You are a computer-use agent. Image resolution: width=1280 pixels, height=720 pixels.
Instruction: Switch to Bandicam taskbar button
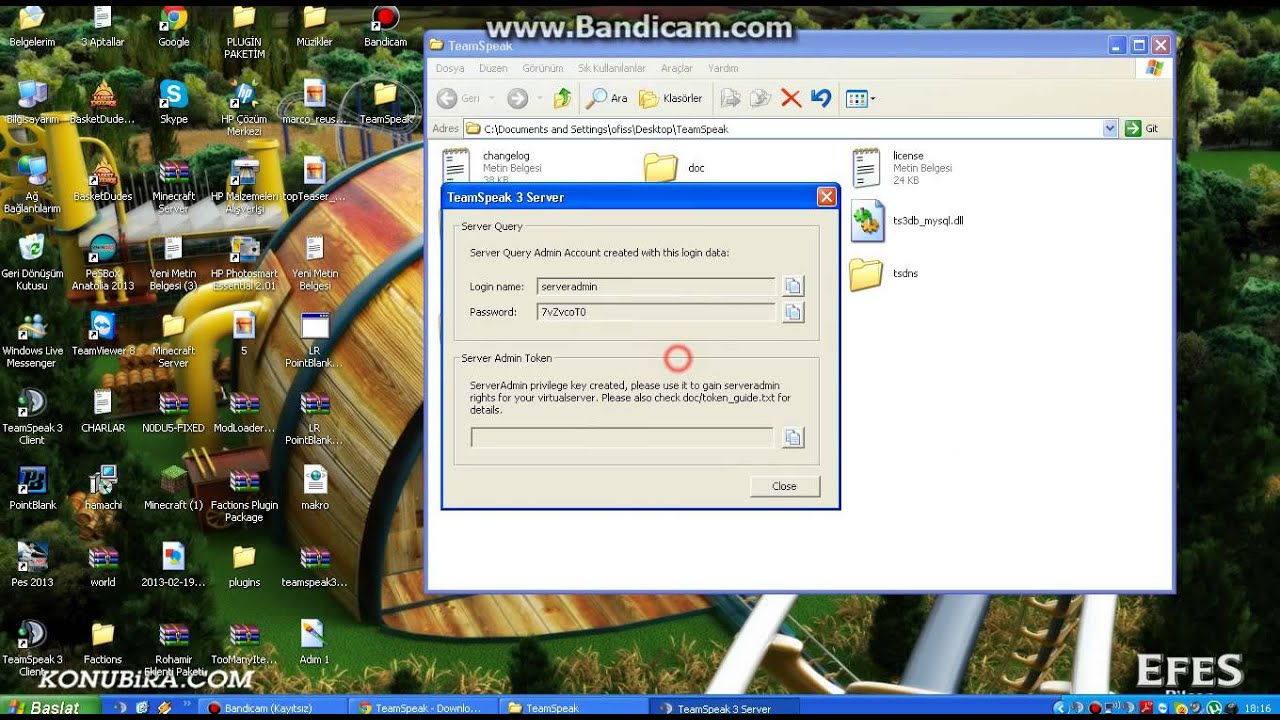click(272, 708)
